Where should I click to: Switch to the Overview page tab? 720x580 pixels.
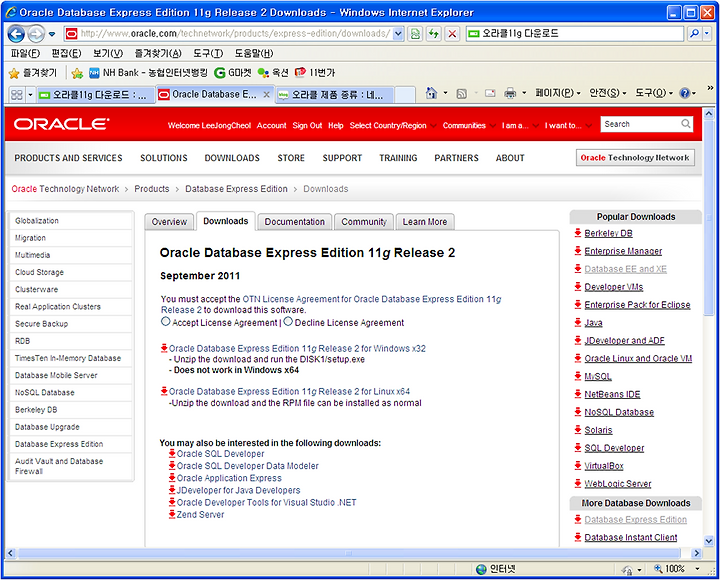[169, 222]
